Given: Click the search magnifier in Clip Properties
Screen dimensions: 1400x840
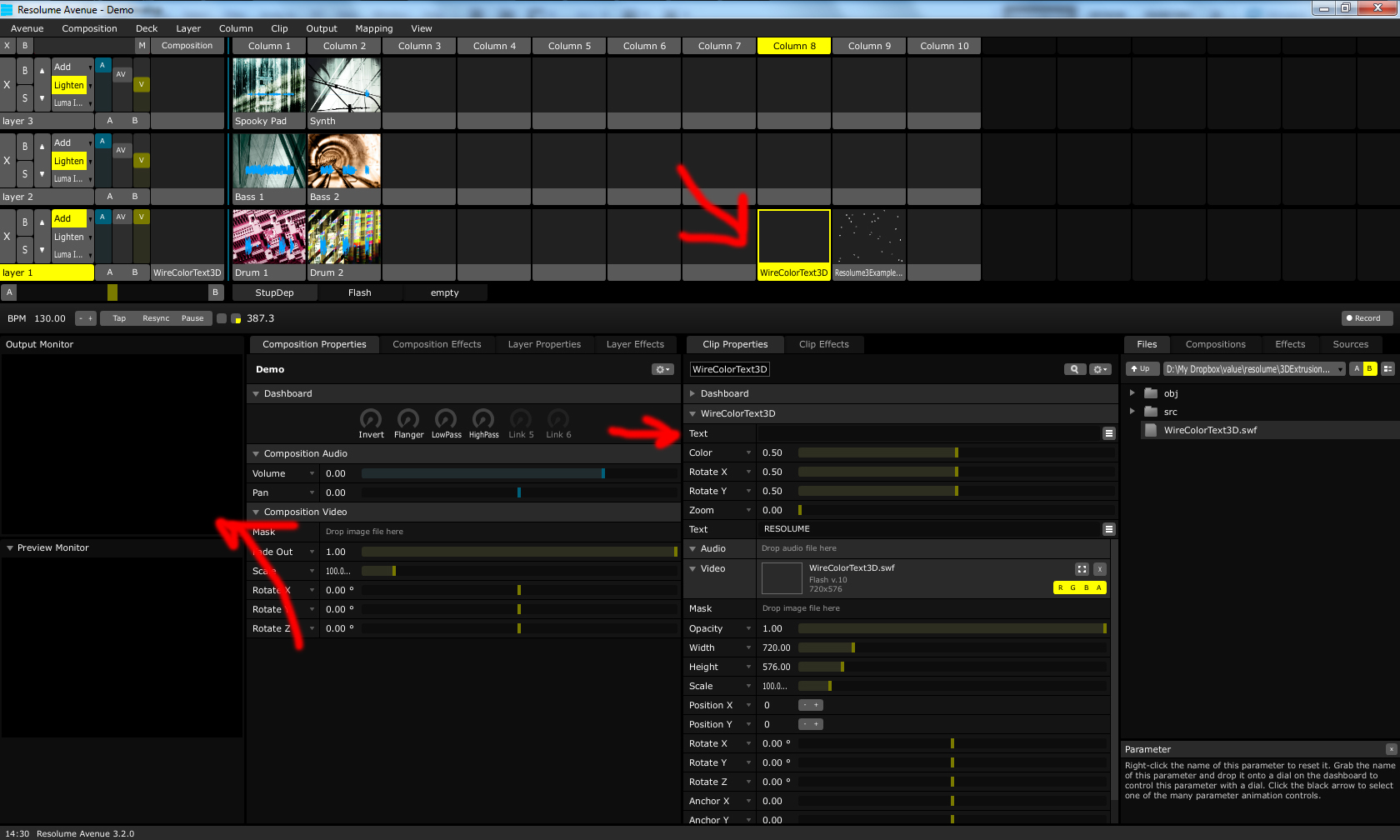Looking at the screenshot, I should click(1074, 369).
